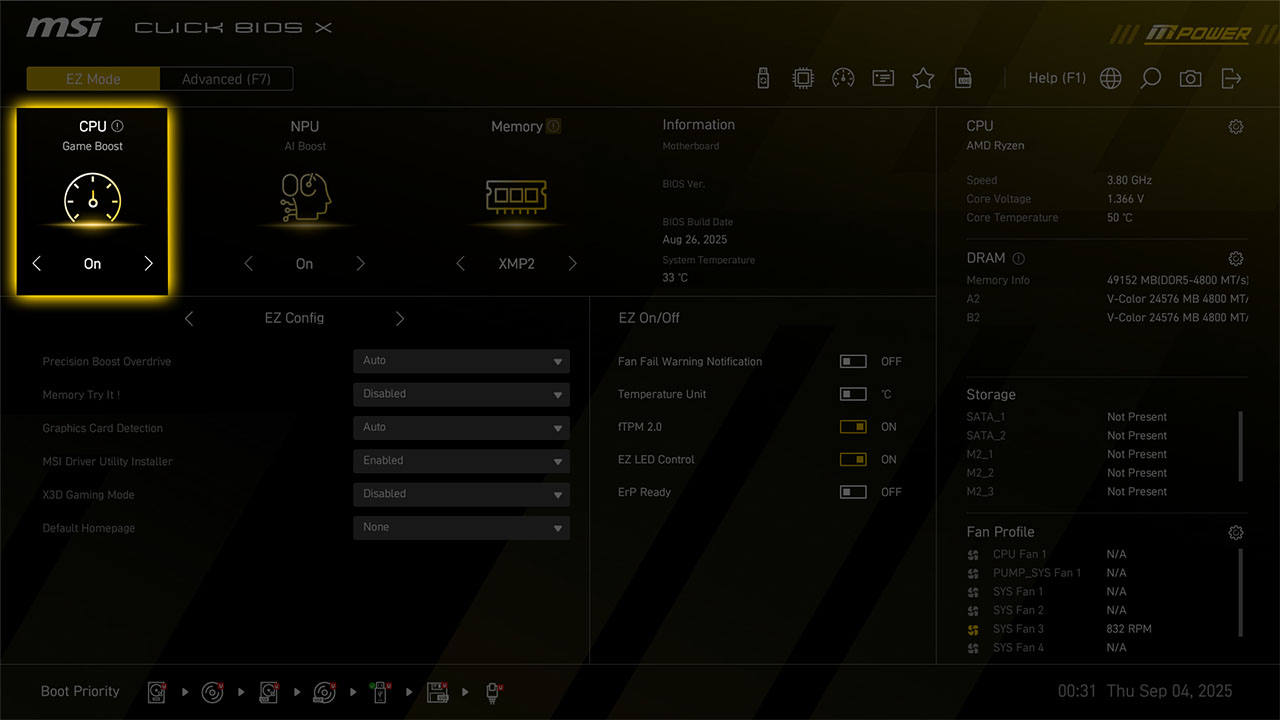The width and height of the screenshot is (1280, 720).
Task: Open Favorites via the star icon
Action: [923, 78]
